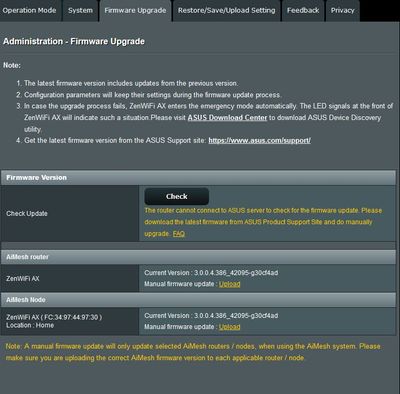This screenshot has height=394, width=400.
Task: Select the Firmware Upgrade tab
Action: pyautogui.click(x=135, y=11)
